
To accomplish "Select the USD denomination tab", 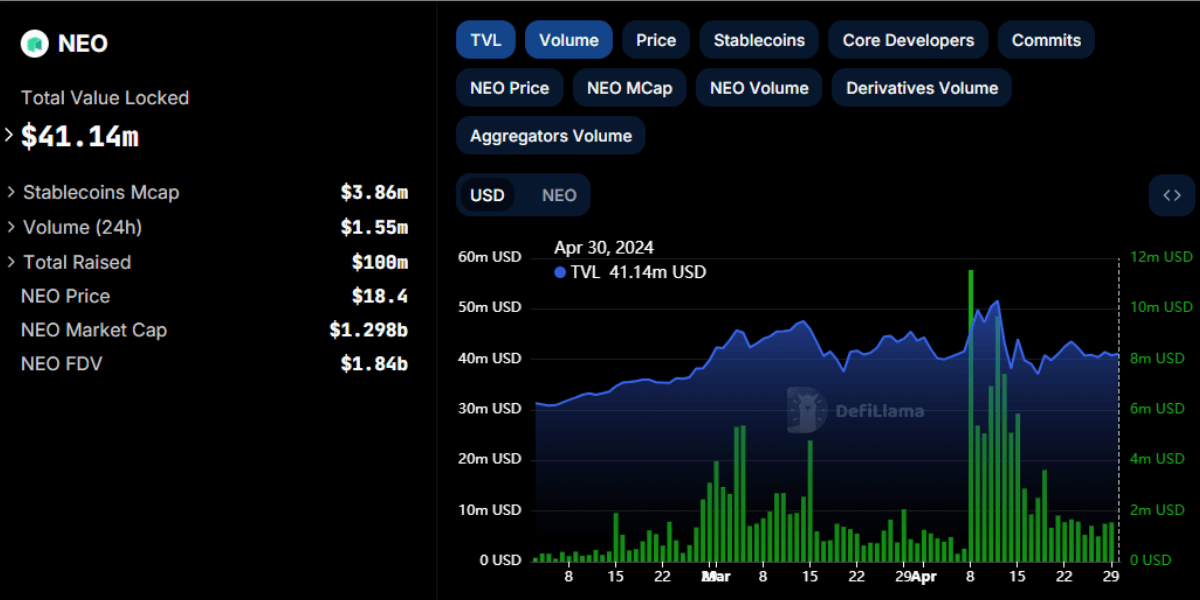I will pos(487,195).
